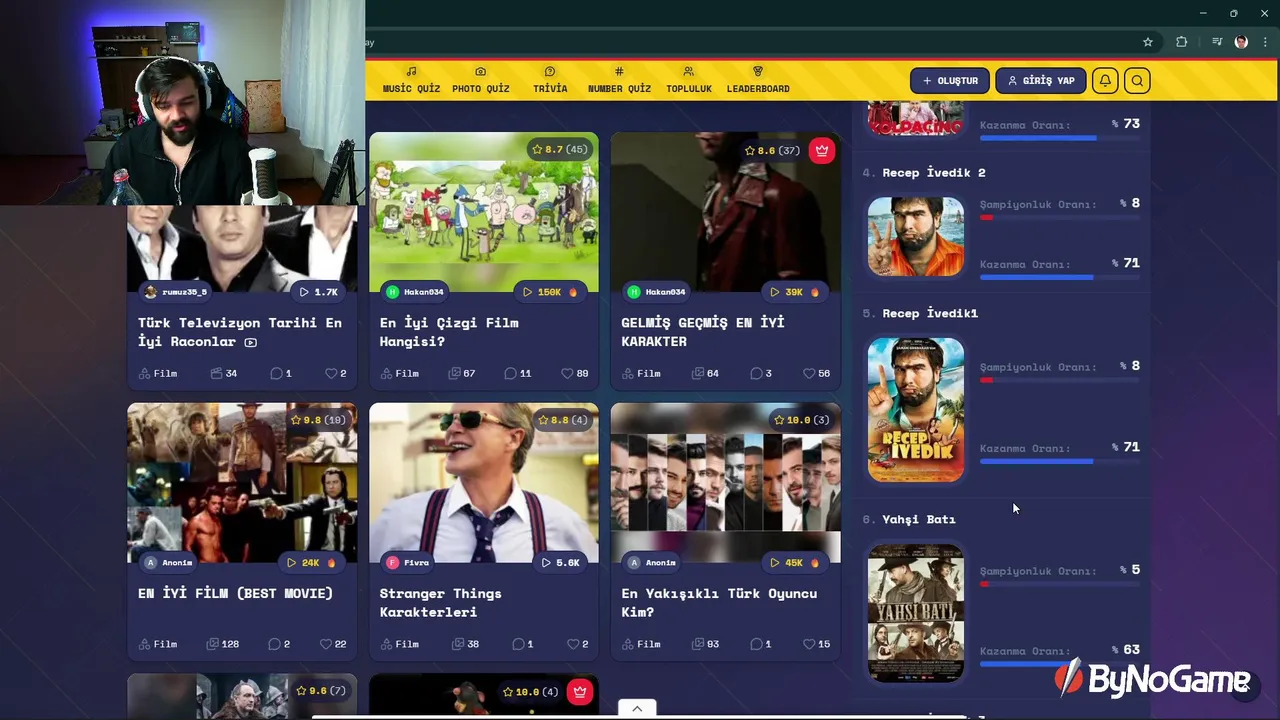Click the crown badge on GELMİŞ GEÇMİŞ card
The height and width of the screenshot is (720, 1280).
click(x=822, y=150)
